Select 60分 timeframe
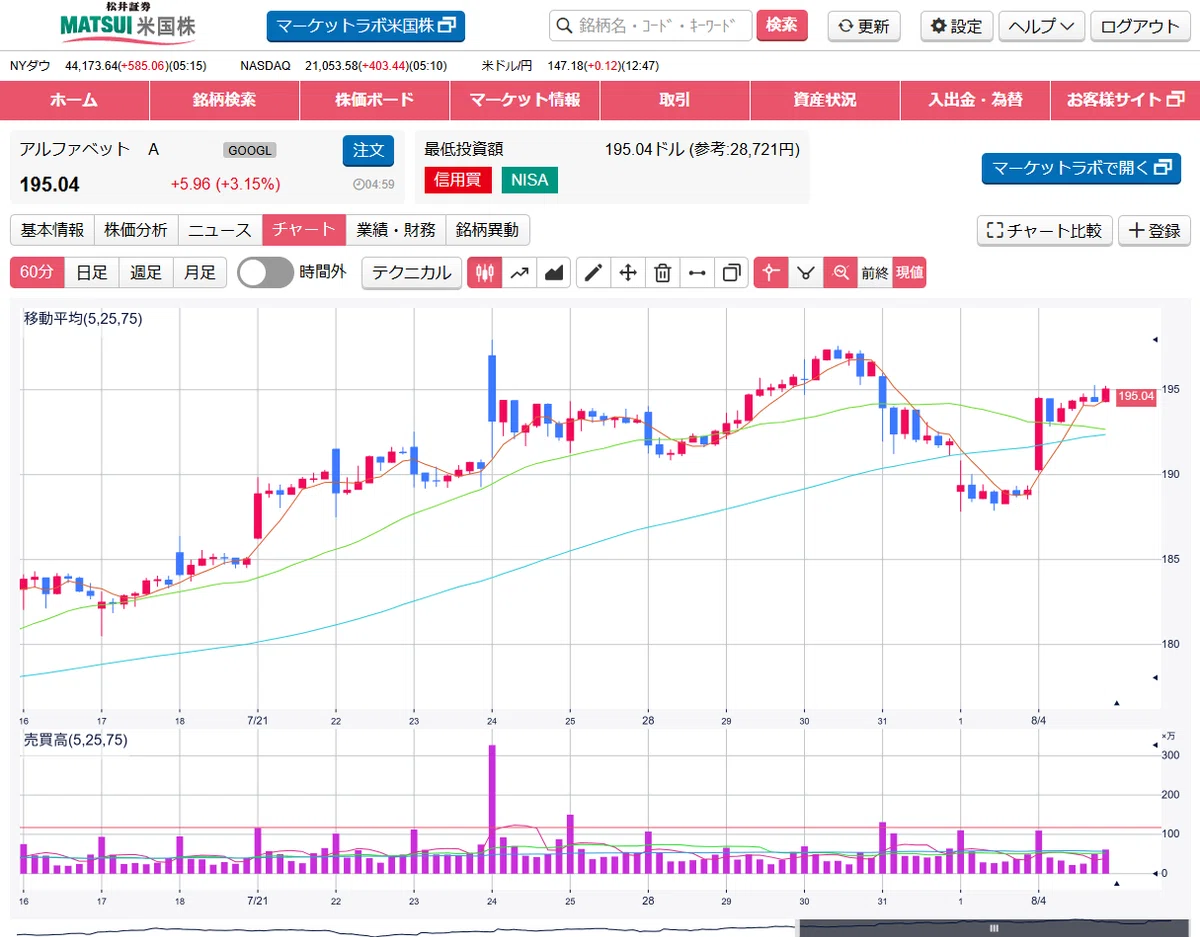Screen dimensions: 1200x937 (x=37, y=272)
